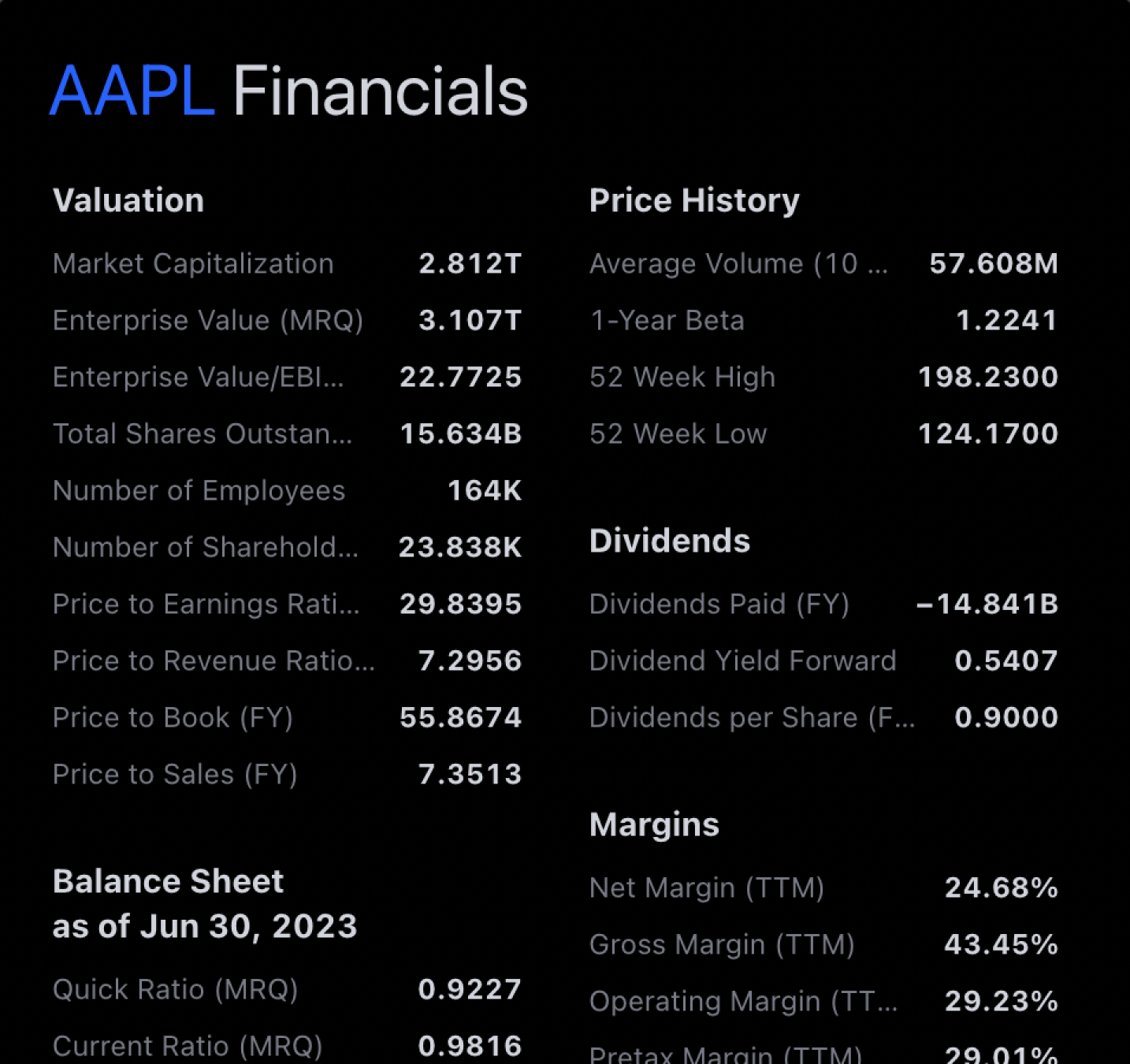Click the Average Volume (10 ... label
Viewport: 1130px width, 1064px height.
(738, 264)
